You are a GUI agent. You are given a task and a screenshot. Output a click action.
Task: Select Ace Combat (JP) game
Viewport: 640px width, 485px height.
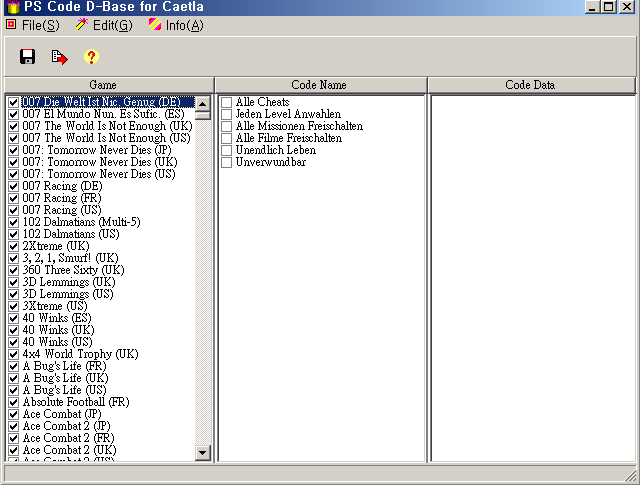(62, 414)
